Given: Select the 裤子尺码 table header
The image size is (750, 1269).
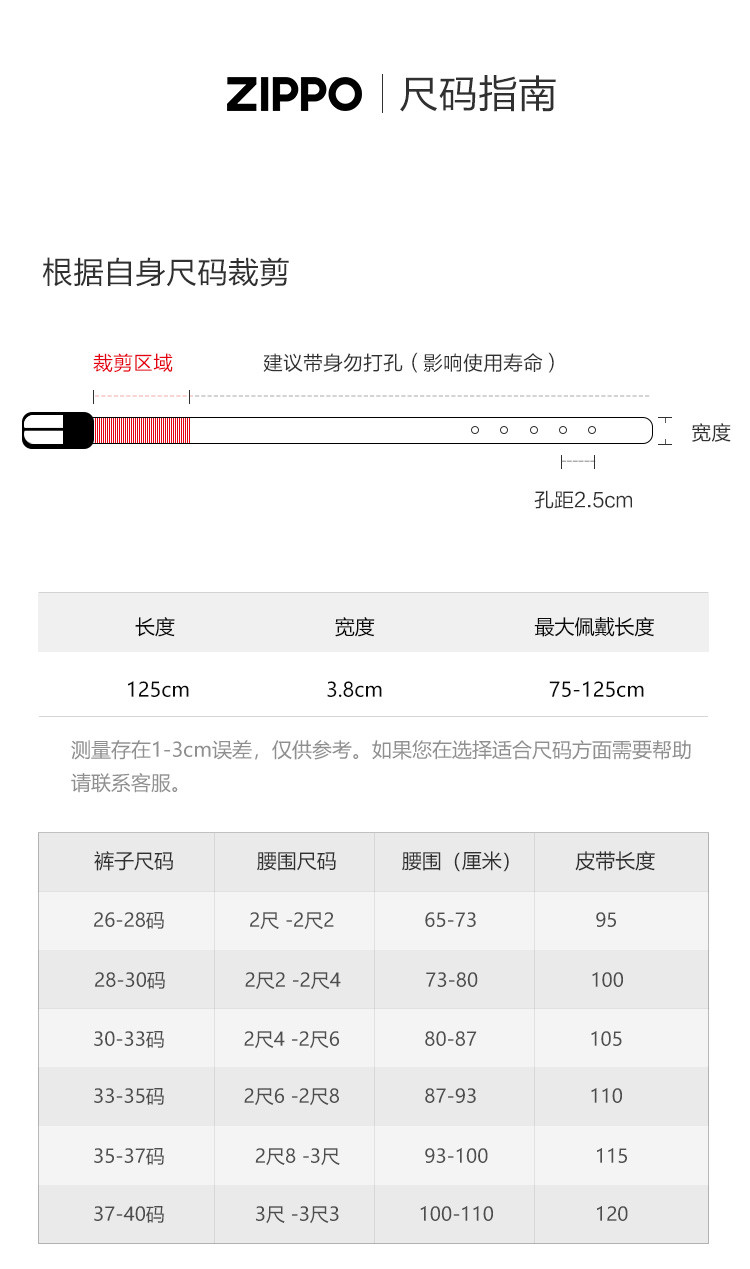Looking at the screenshot, I should pos(133,861).
